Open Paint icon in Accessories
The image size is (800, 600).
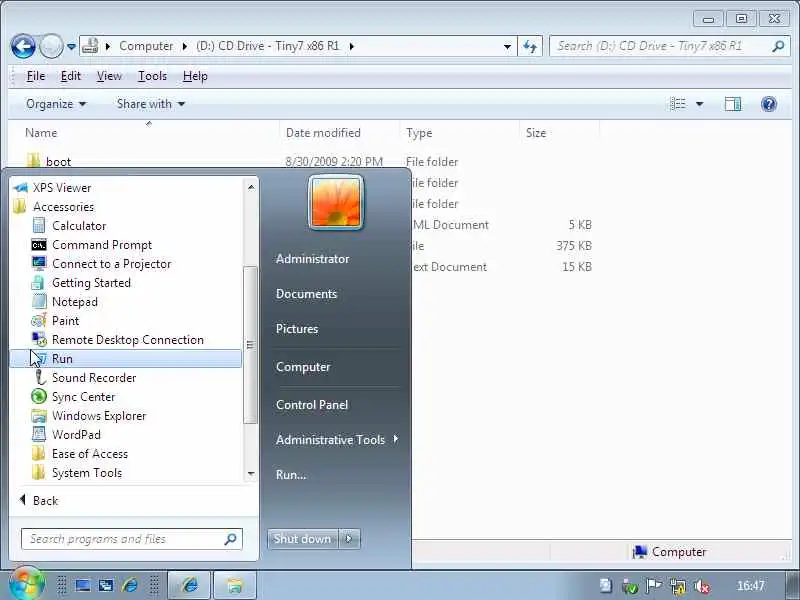pyautogui.click(x=39, y=321)
